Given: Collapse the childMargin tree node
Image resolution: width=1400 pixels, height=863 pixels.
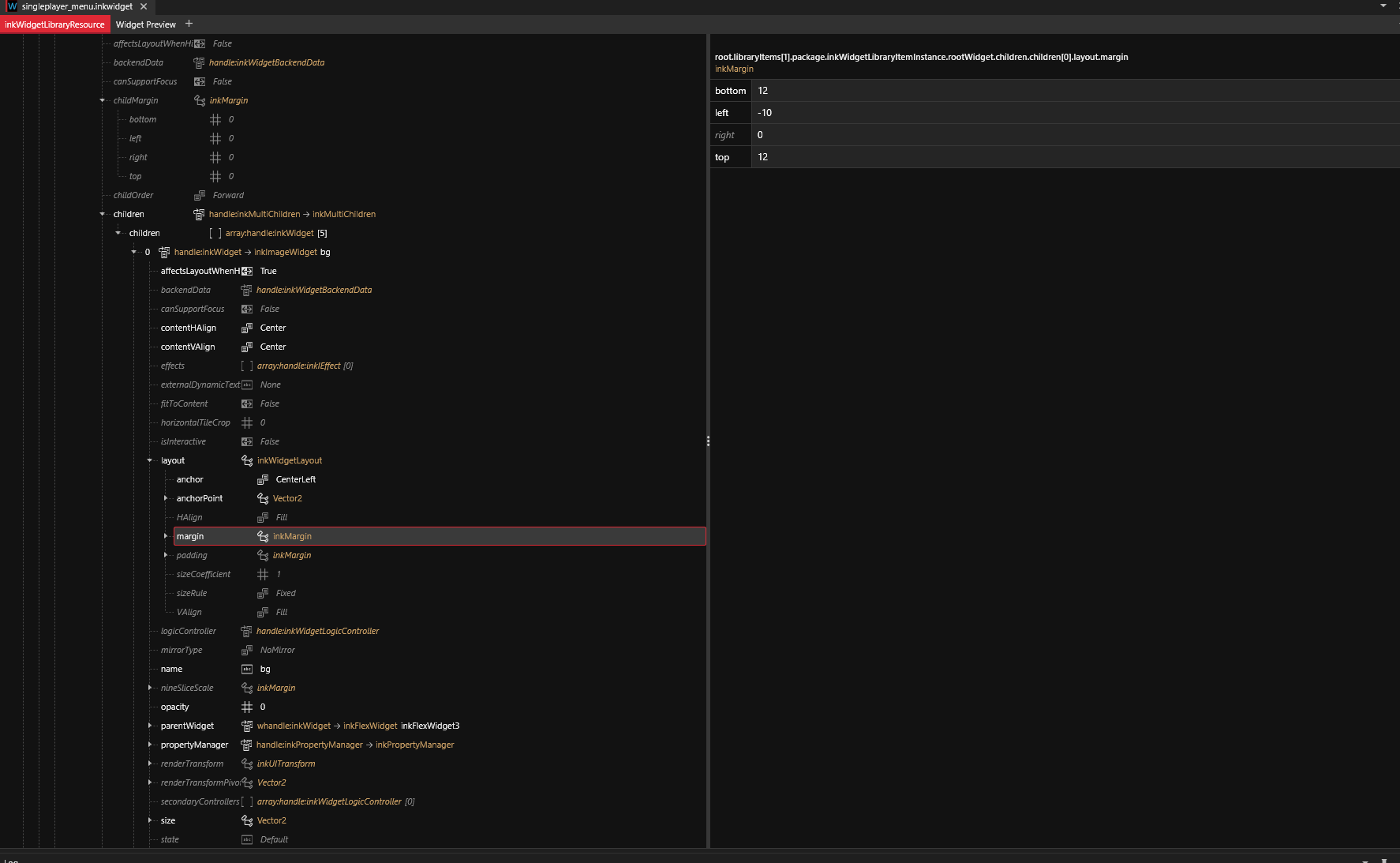Looking at the screenshot, I should pos(102,100).
